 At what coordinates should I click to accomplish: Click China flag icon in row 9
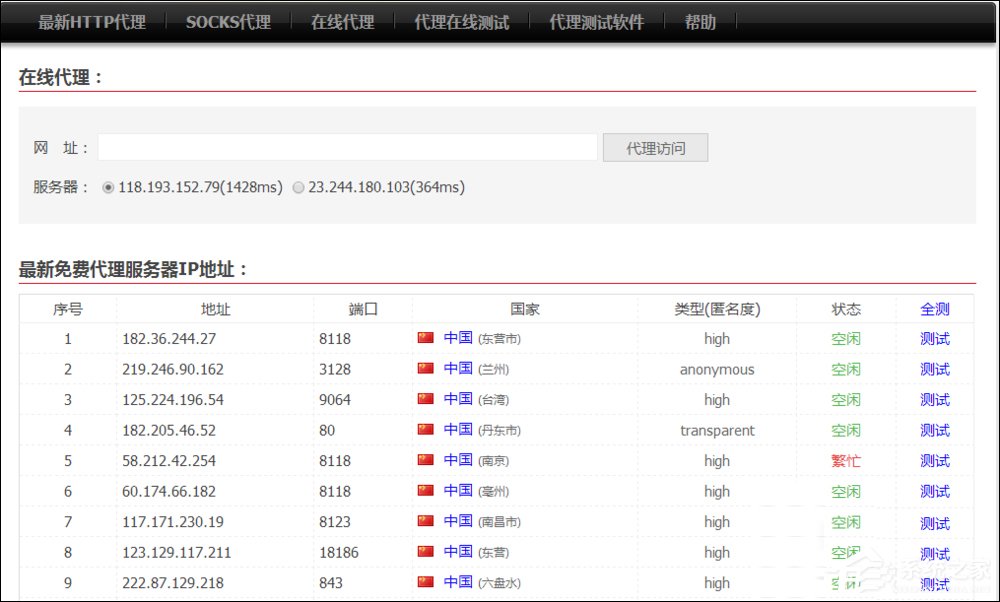[x=426, y=582]
